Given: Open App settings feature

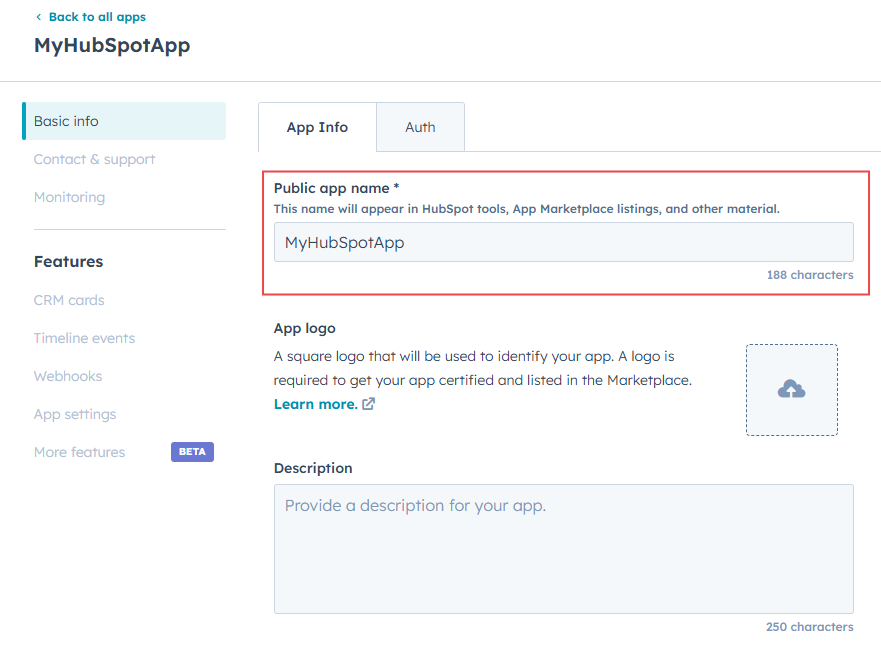Looking at the screenshot, I should [x=75, y=414].
